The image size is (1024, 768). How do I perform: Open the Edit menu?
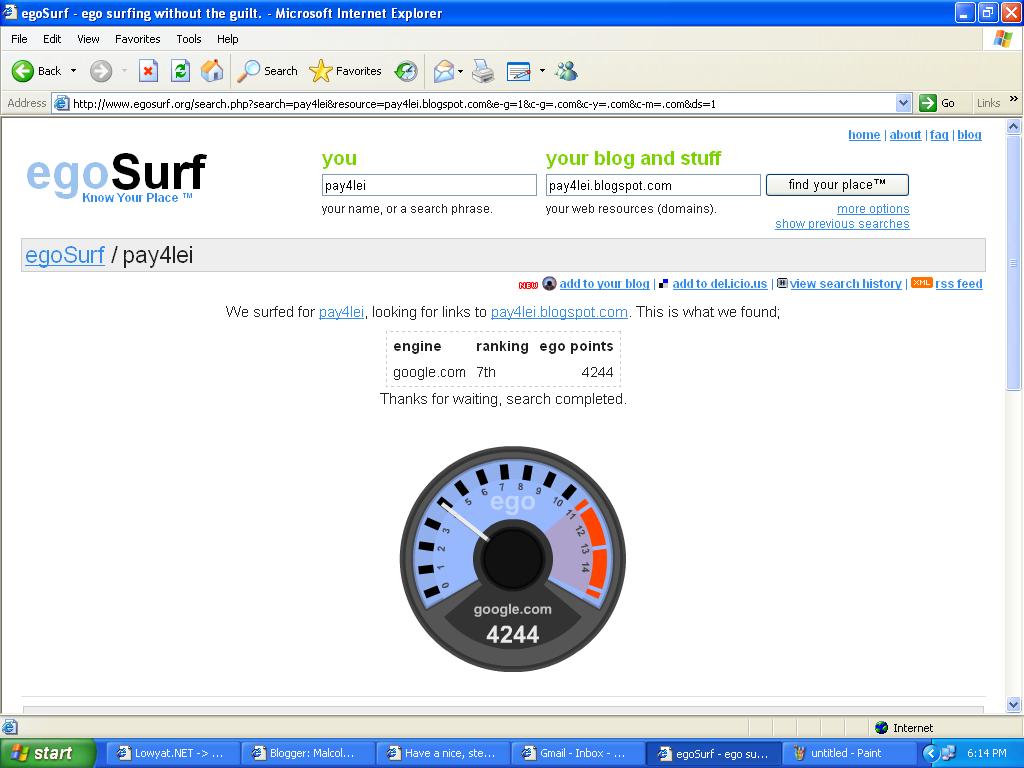tap(52, 39)
